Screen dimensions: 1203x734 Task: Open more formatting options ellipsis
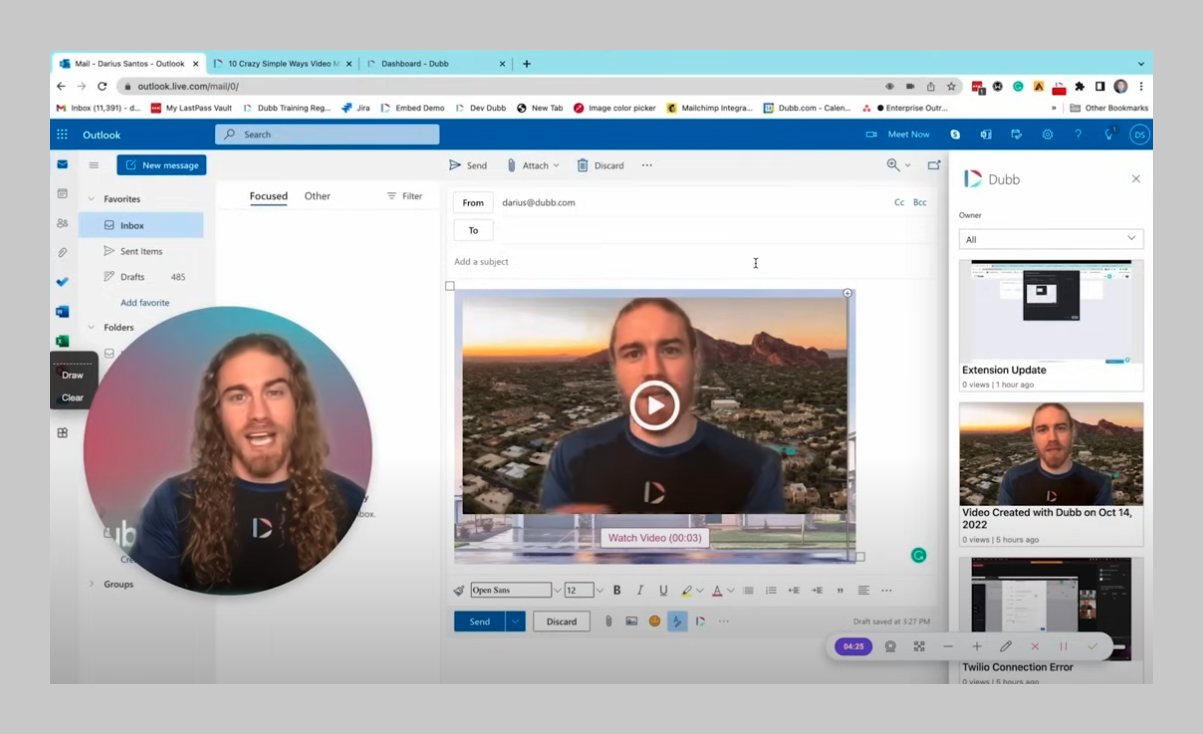click(886, 590)
